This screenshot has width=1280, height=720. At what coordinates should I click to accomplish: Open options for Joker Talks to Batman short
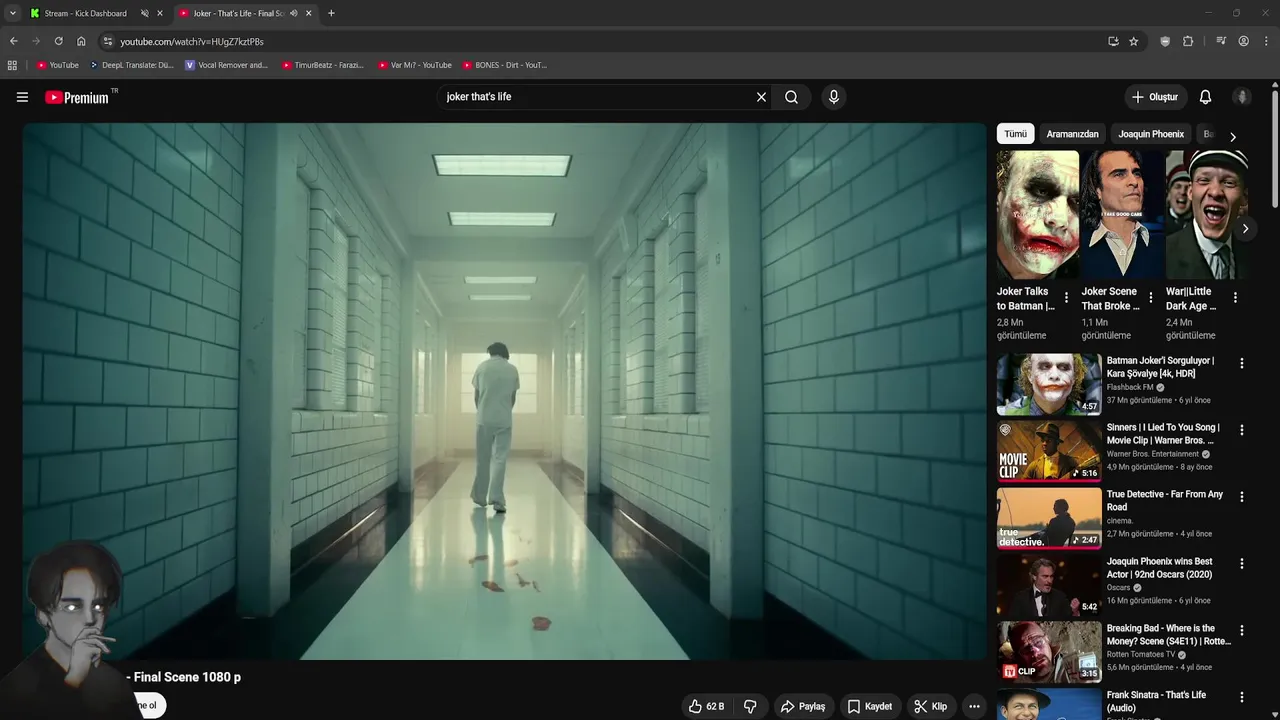(1066, 298)
